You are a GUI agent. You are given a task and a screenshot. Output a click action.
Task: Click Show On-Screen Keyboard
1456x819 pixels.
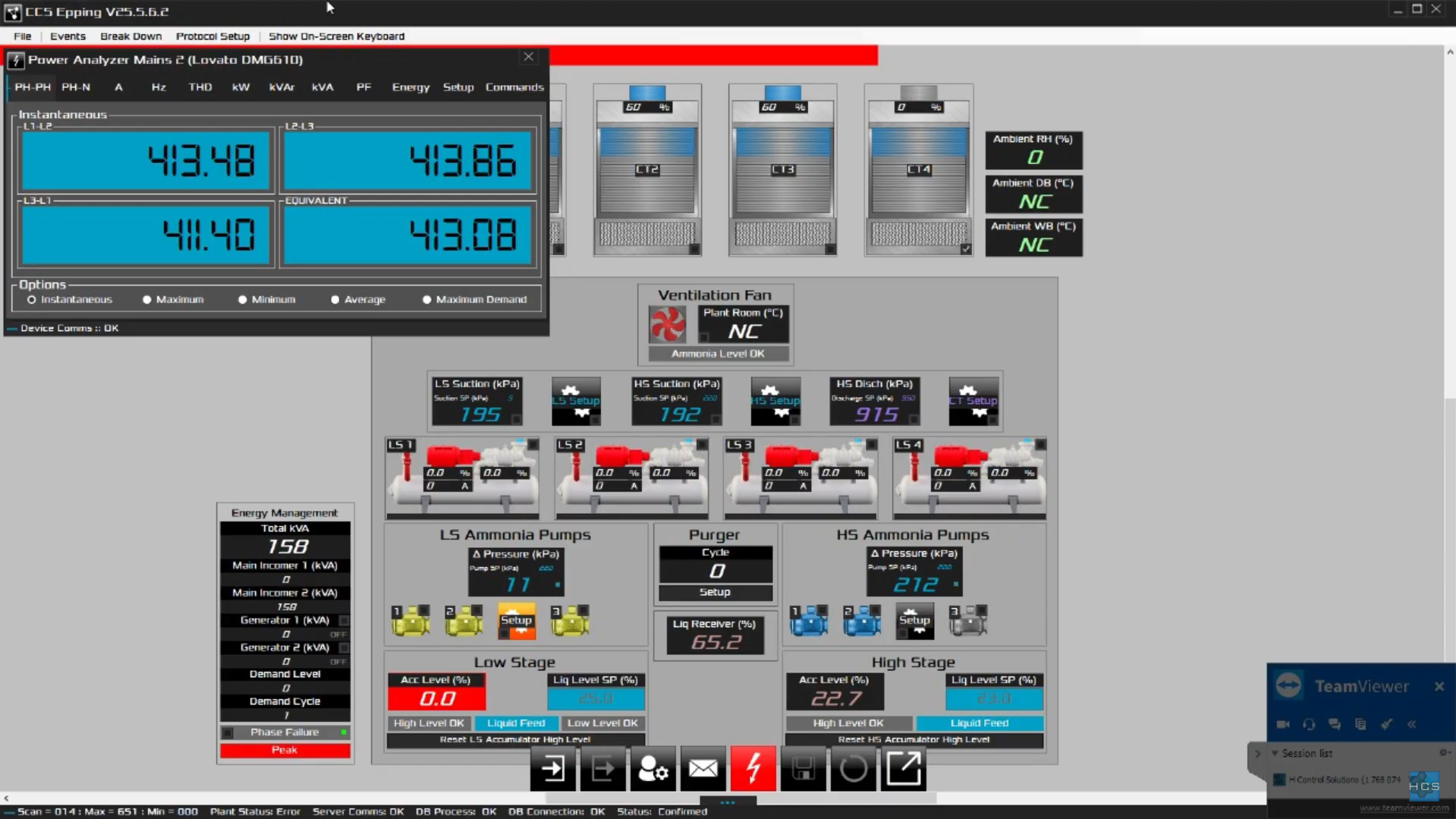(x=336, y=36)
